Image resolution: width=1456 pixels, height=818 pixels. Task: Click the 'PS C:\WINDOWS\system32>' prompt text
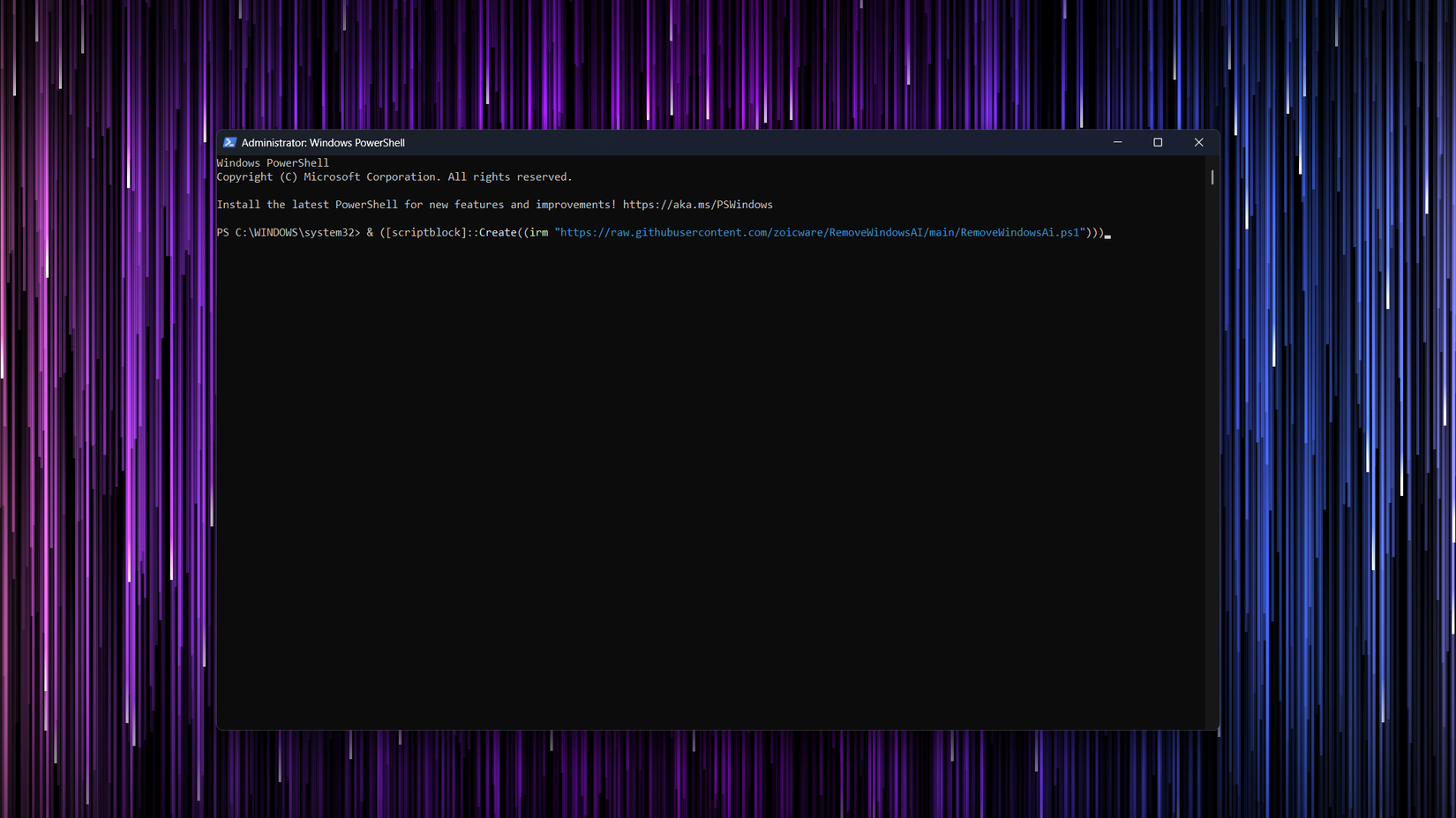click(x=289, y=233)
